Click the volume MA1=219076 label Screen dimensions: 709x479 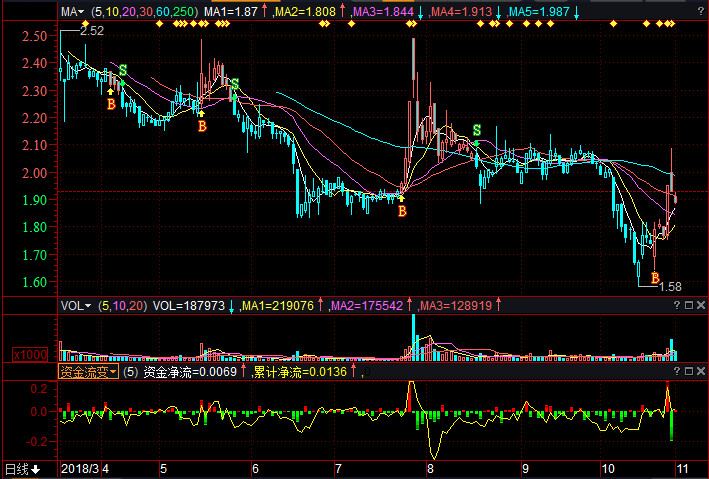point(278,306)
